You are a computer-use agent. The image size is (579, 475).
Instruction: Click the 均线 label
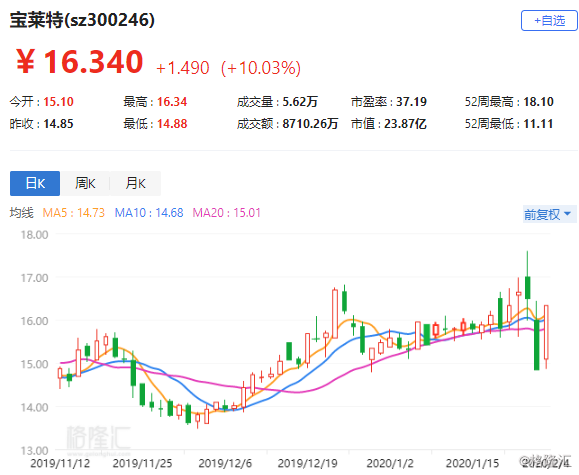point(21,213)
